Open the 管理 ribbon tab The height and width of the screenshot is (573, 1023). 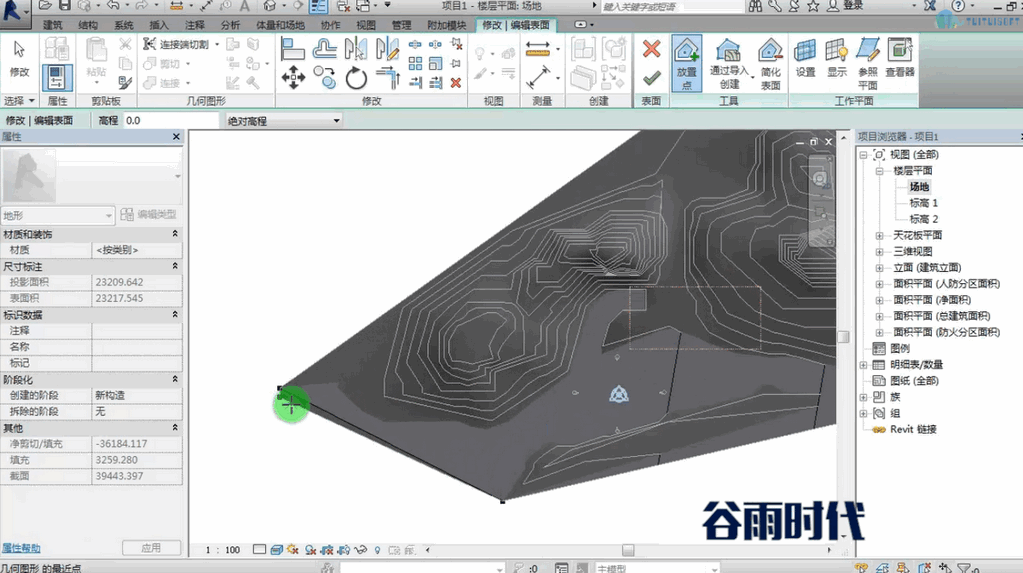click(x=401, y=25)
